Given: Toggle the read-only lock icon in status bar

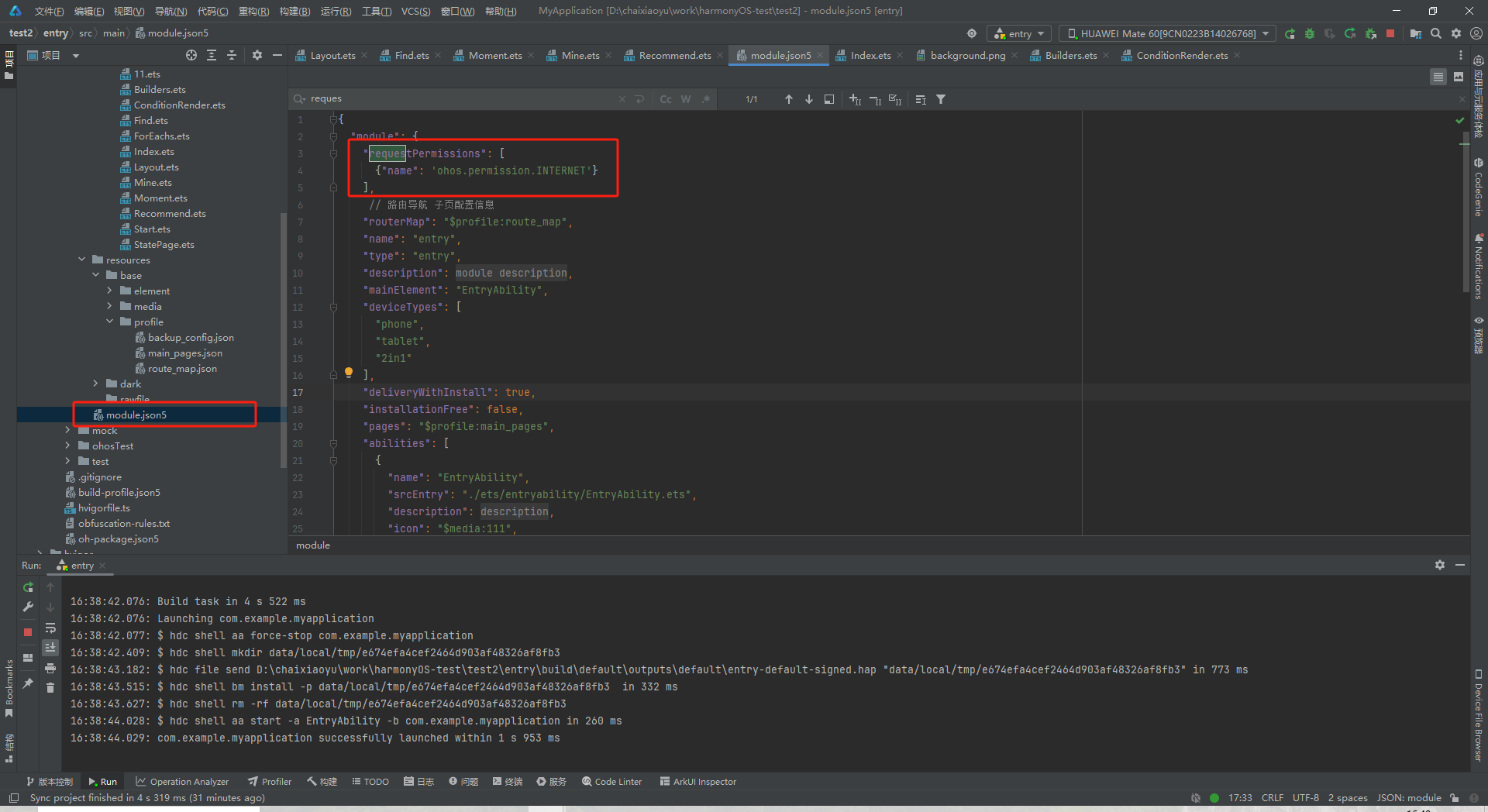Looking at the screenshot, I should click(1455, 798).
